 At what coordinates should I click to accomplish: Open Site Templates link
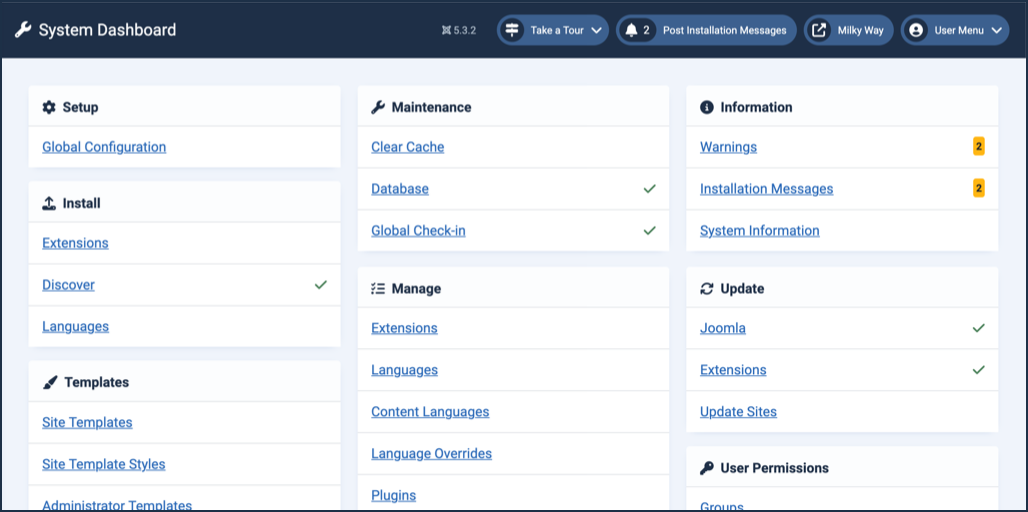pos(87,422)
